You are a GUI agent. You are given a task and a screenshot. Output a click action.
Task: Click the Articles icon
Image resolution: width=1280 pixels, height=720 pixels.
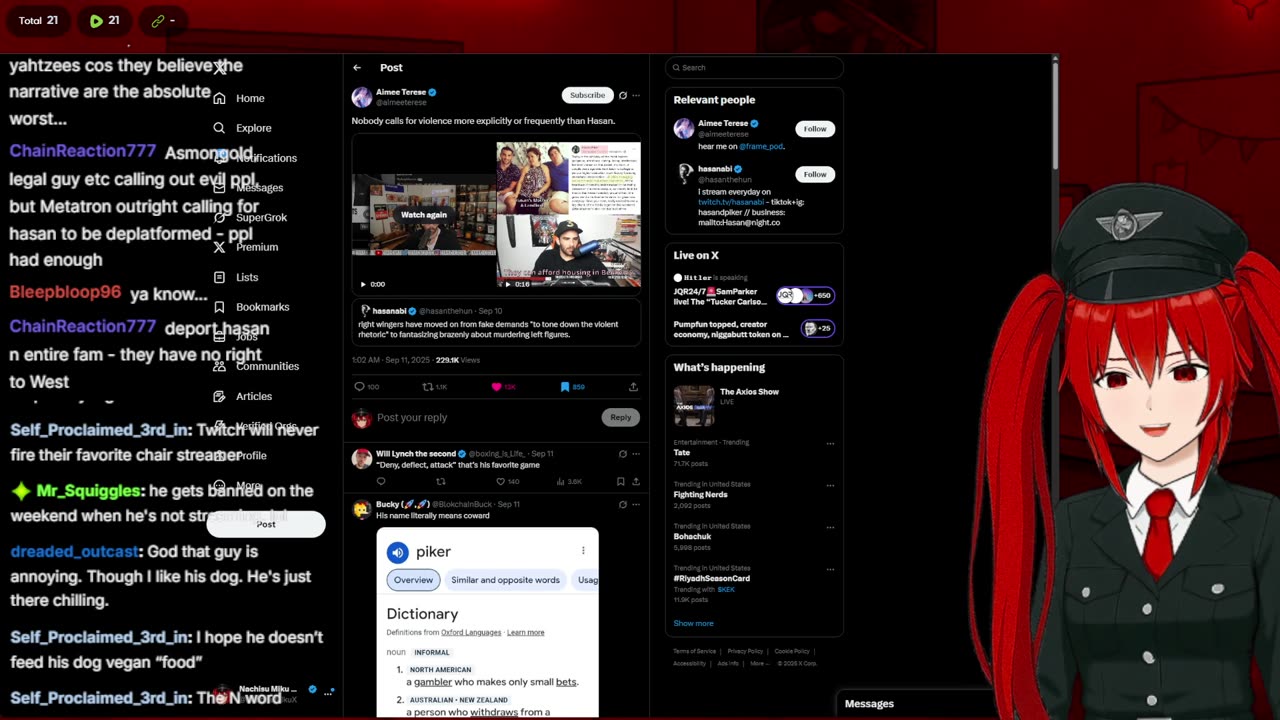tap(219, 396)
